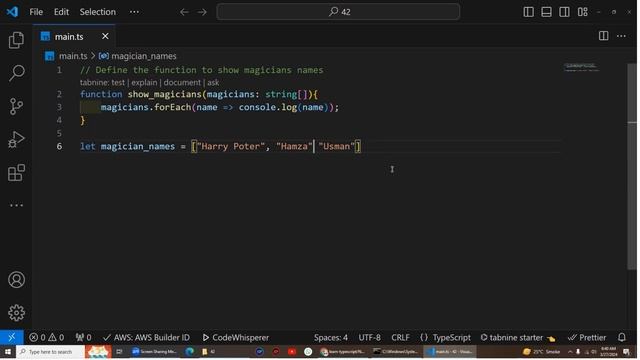
Task: Toggle the bottom panel layout icon
Action: tap(547, 12)
